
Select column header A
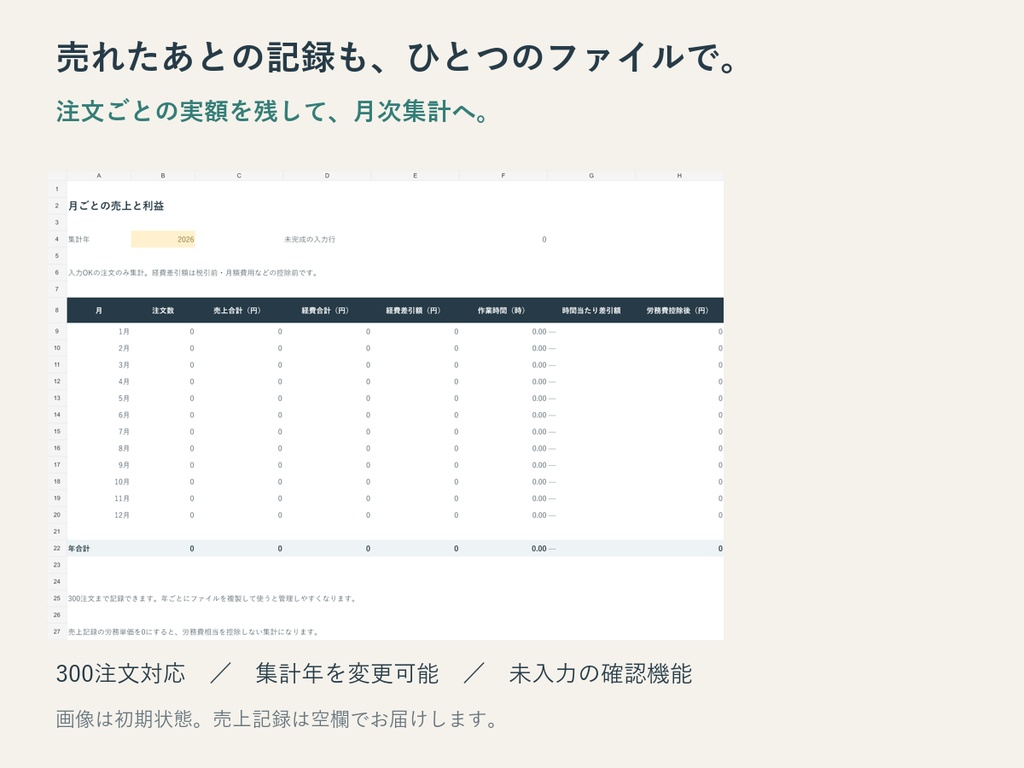(99, 176)
